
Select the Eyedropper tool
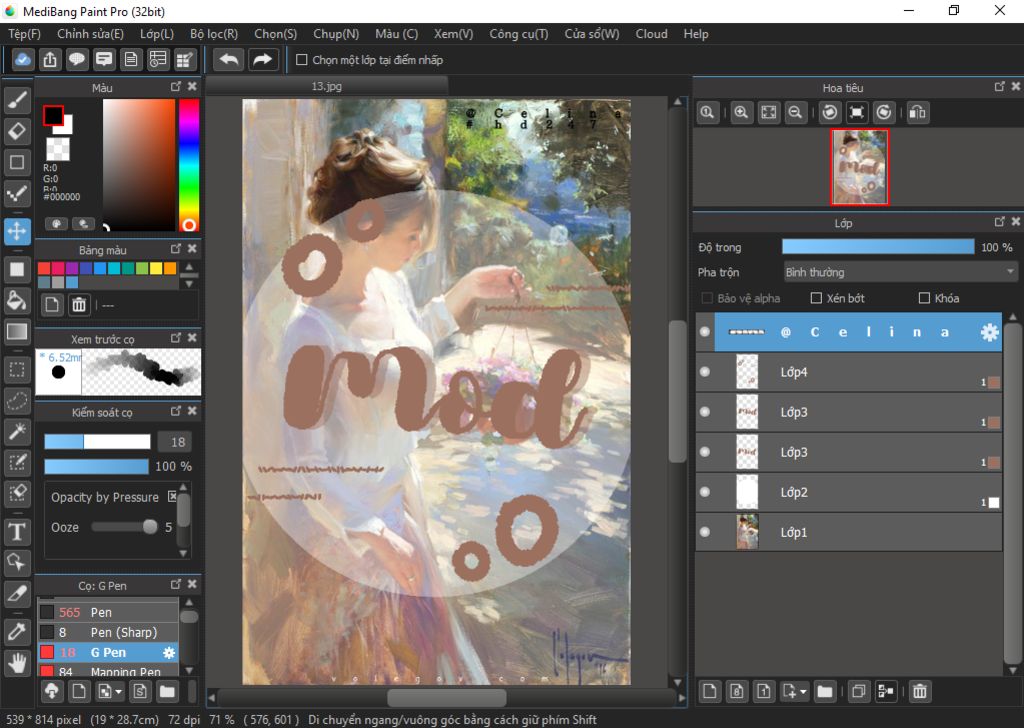(17, 631)
